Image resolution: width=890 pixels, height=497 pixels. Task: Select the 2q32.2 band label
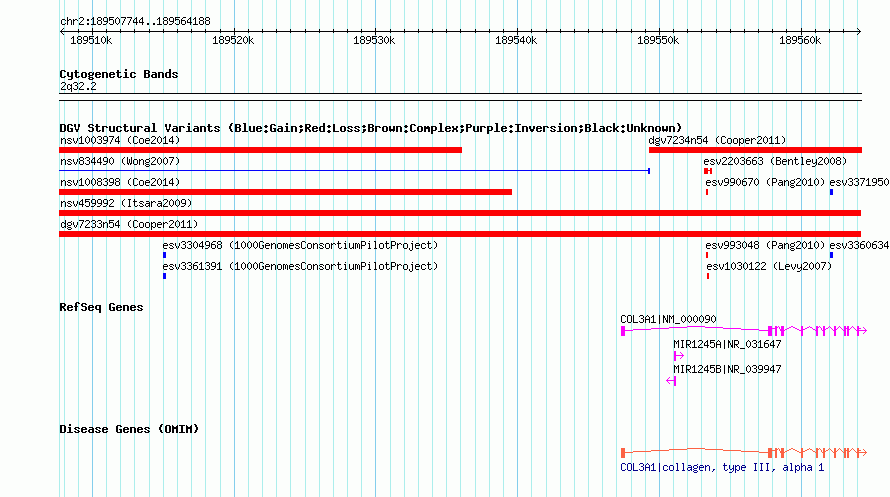pos(78,86)
